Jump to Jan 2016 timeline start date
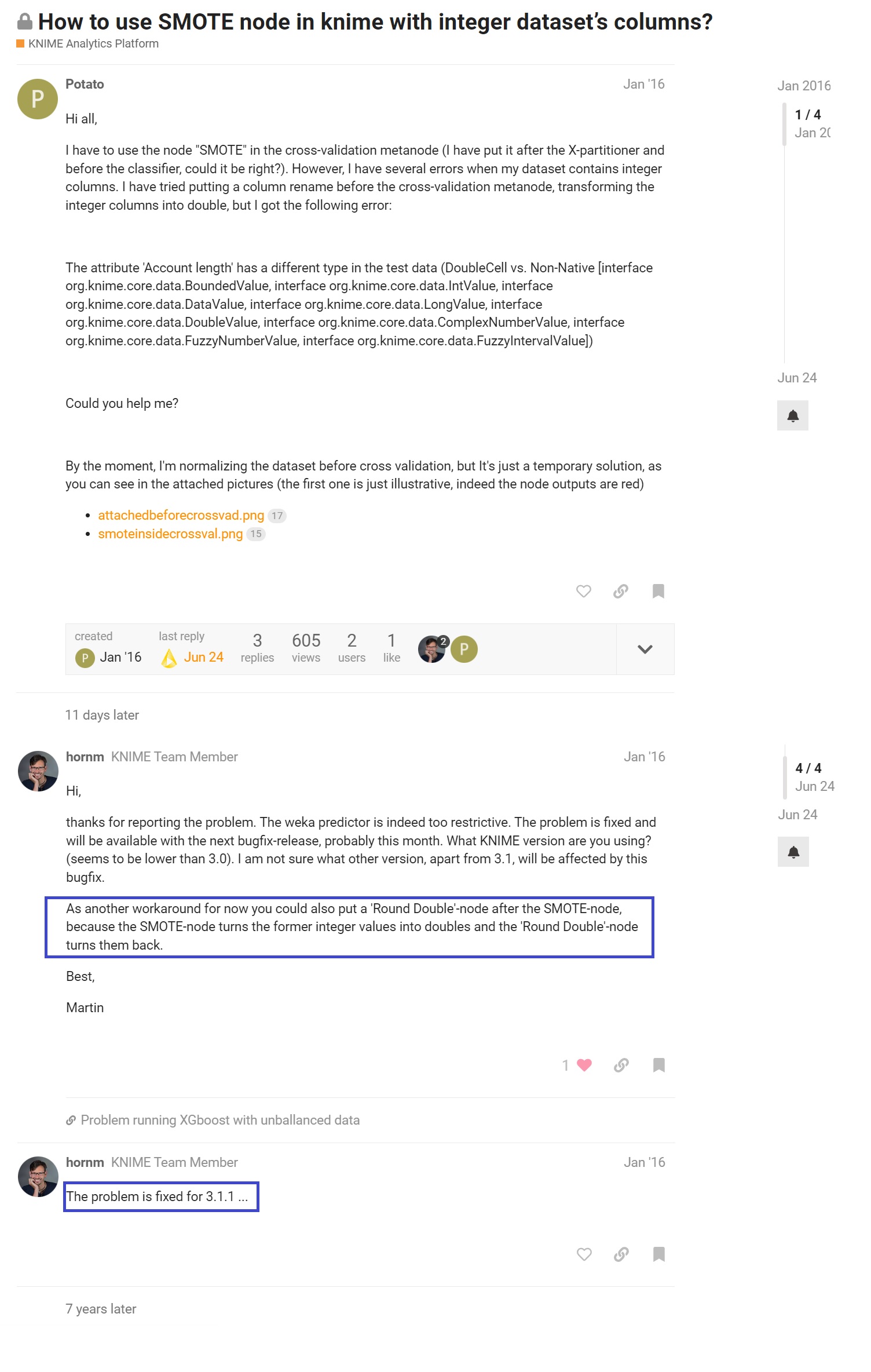This screenshot has width=871, height=1372. click(804, 86)
